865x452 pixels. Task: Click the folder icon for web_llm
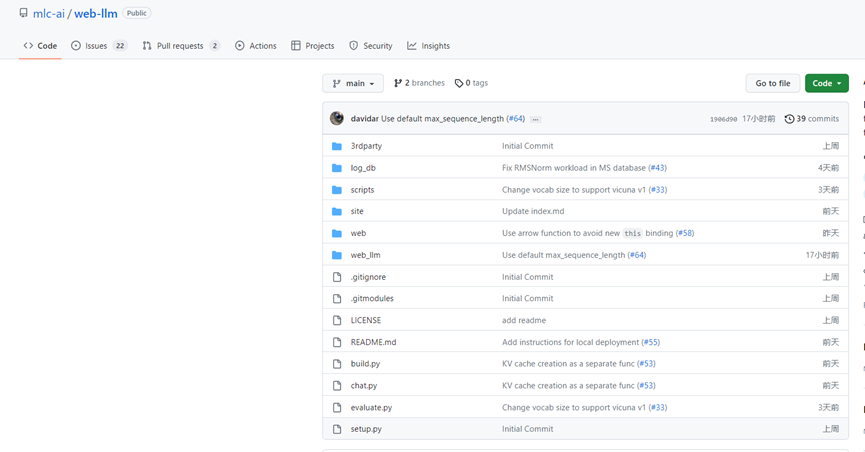click(337, 255)
